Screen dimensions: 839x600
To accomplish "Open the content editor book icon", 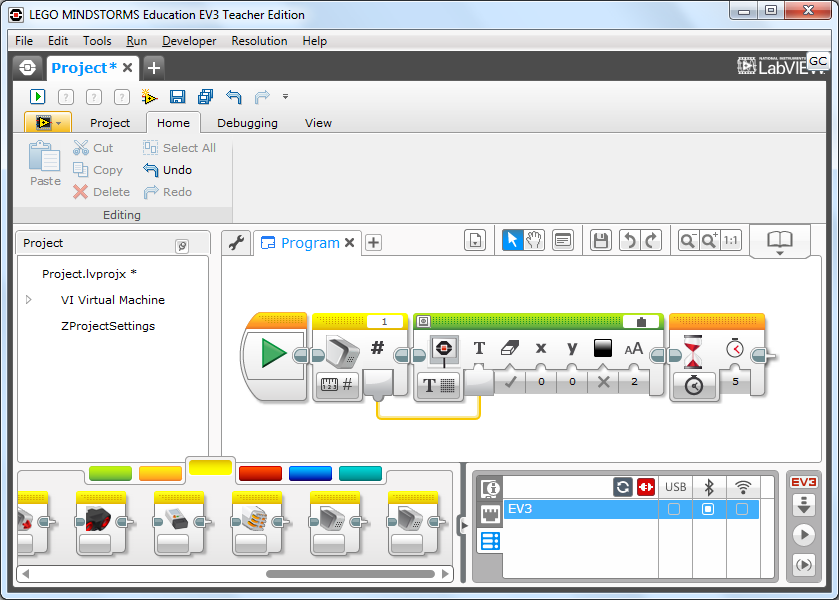I will tap(780, 241).
